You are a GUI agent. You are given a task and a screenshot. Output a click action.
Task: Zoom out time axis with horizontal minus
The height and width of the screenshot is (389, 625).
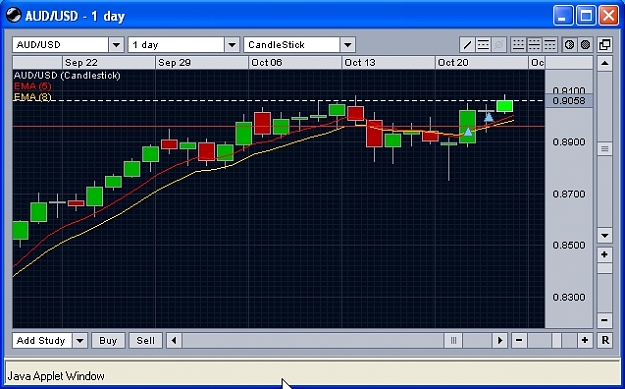click(519, 340)
